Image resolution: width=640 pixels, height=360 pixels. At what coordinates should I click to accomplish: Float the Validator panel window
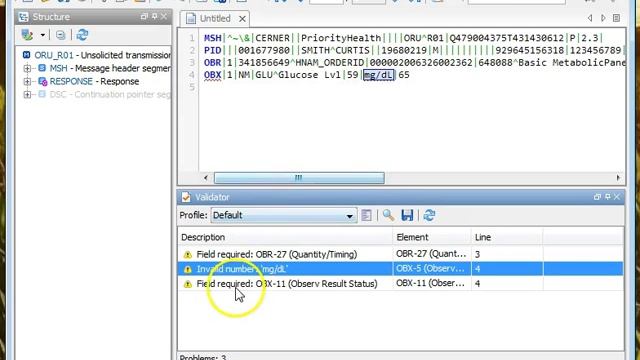[x=597, y=197]
